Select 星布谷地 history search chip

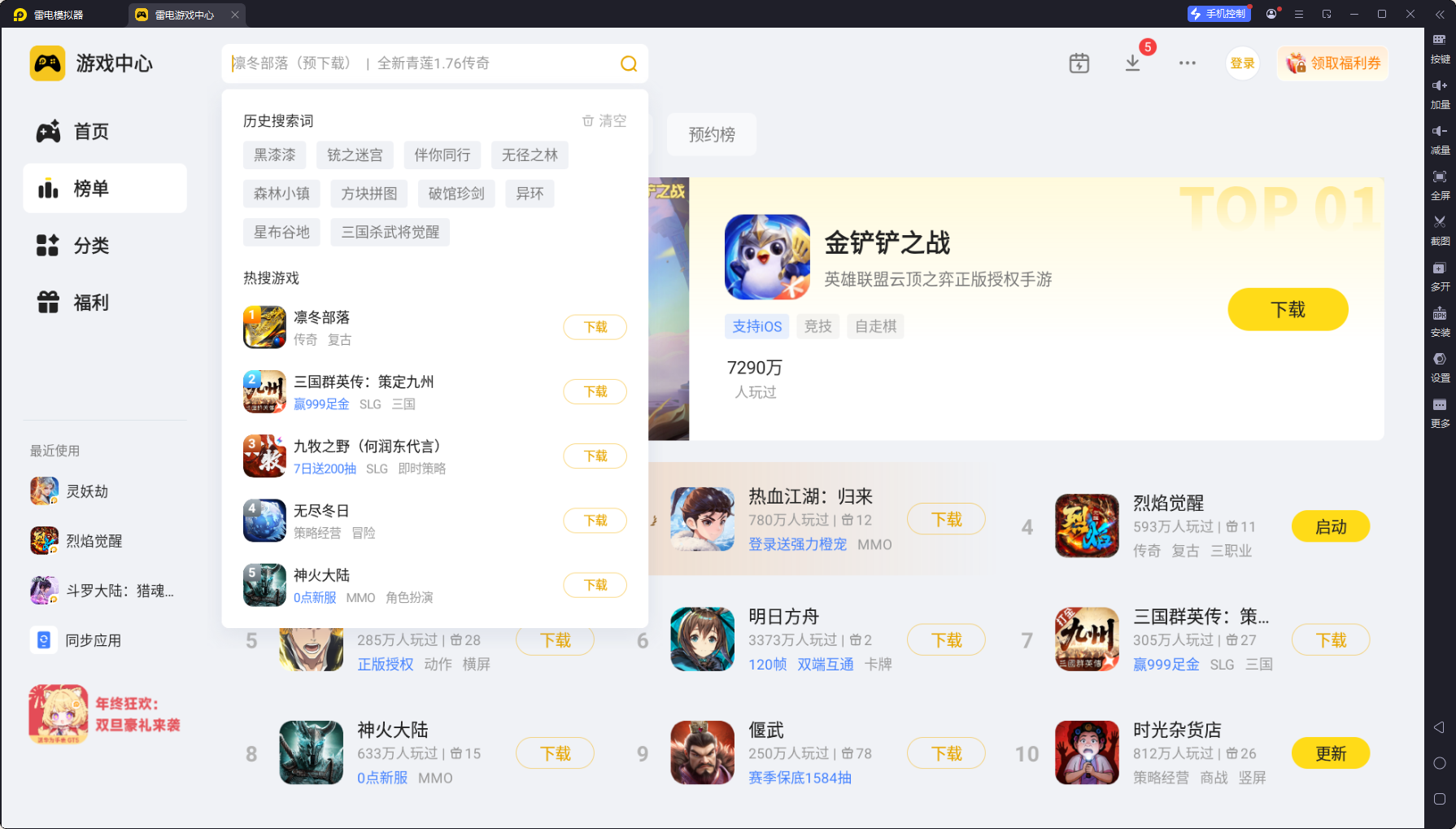click(281, 232)
